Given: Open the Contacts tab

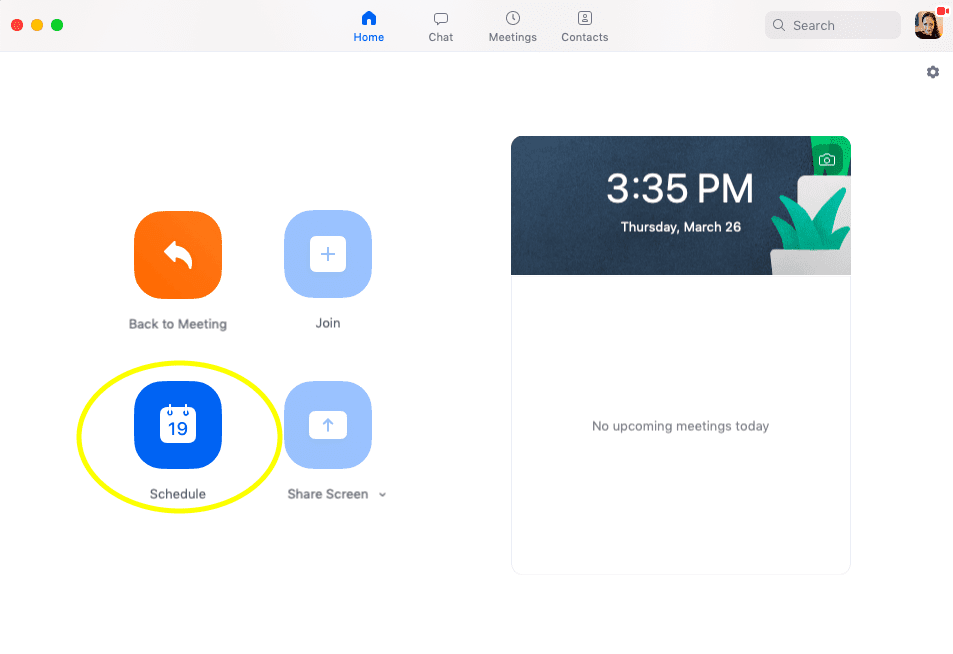Looking at the screenshot, I should [x=584, y=27].
